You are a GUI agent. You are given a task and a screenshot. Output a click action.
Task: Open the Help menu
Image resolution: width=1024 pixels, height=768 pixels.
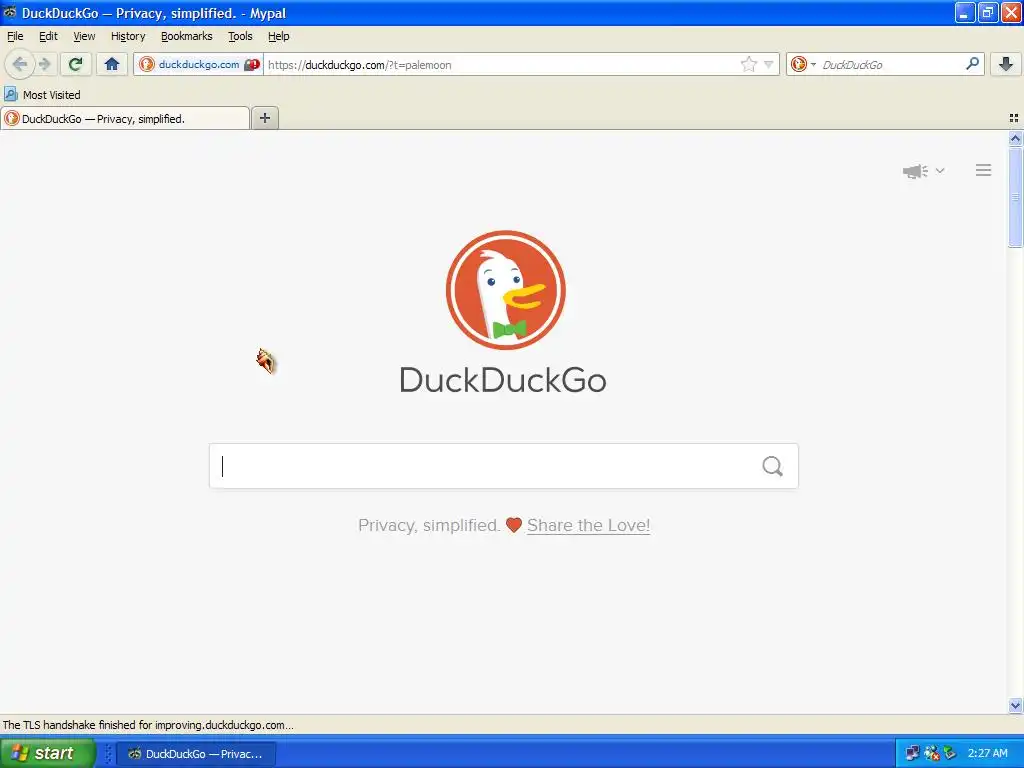[279, 36]
